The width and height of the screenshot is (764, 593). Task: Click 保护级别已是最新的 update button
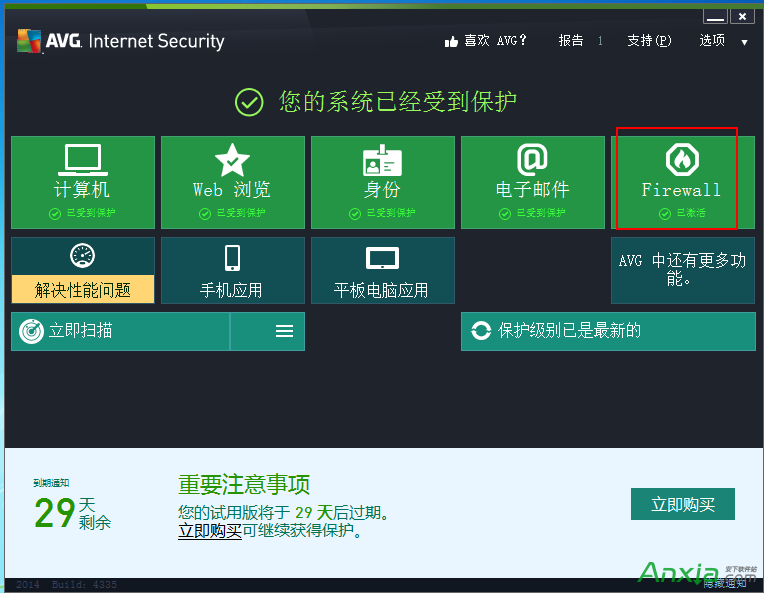[x=608, y=331]
